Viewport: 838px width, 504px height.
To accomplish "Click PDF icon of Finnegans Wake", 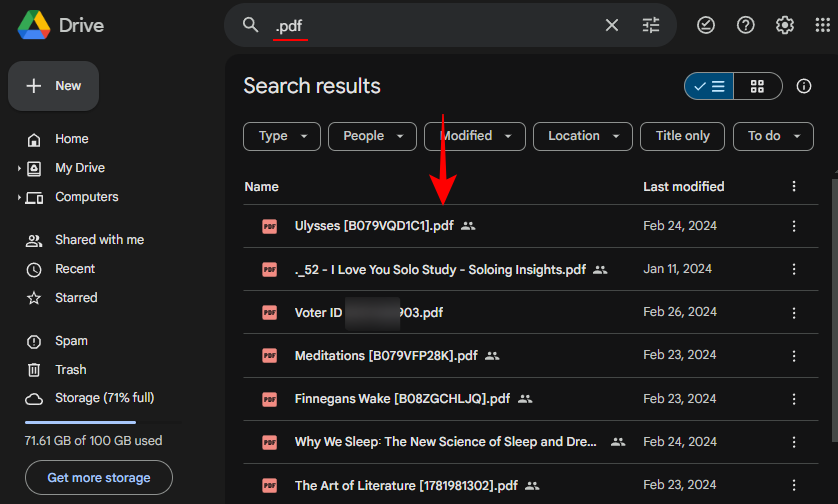I will point(269,399).
